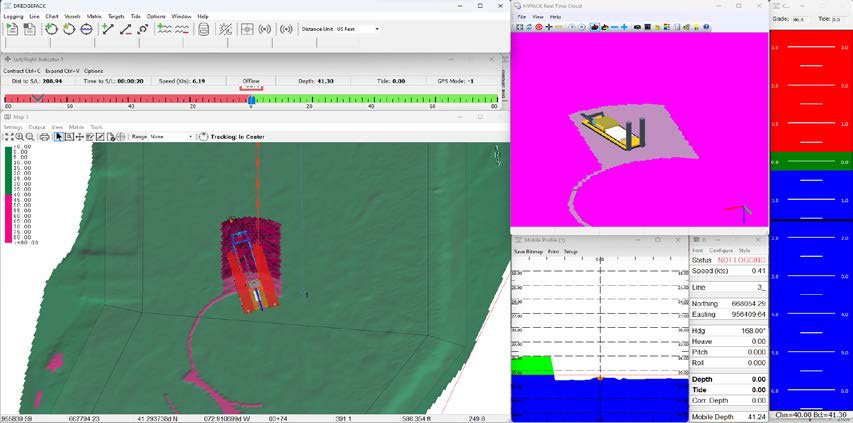Click the remove line icon with red minus

tap(125, 29)
